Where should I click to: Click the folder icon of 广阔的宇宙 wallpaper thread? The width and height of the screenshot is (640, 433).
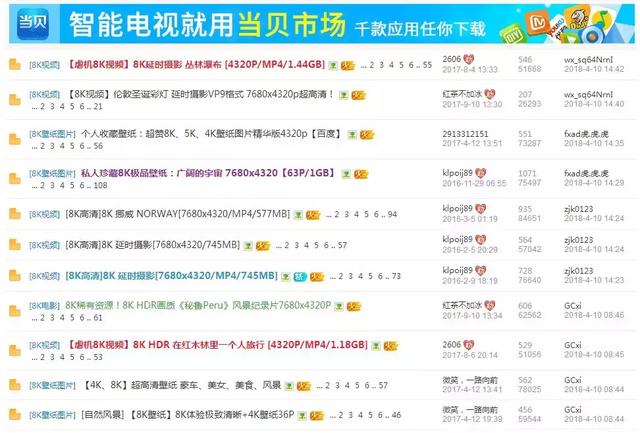click(15, 179)
